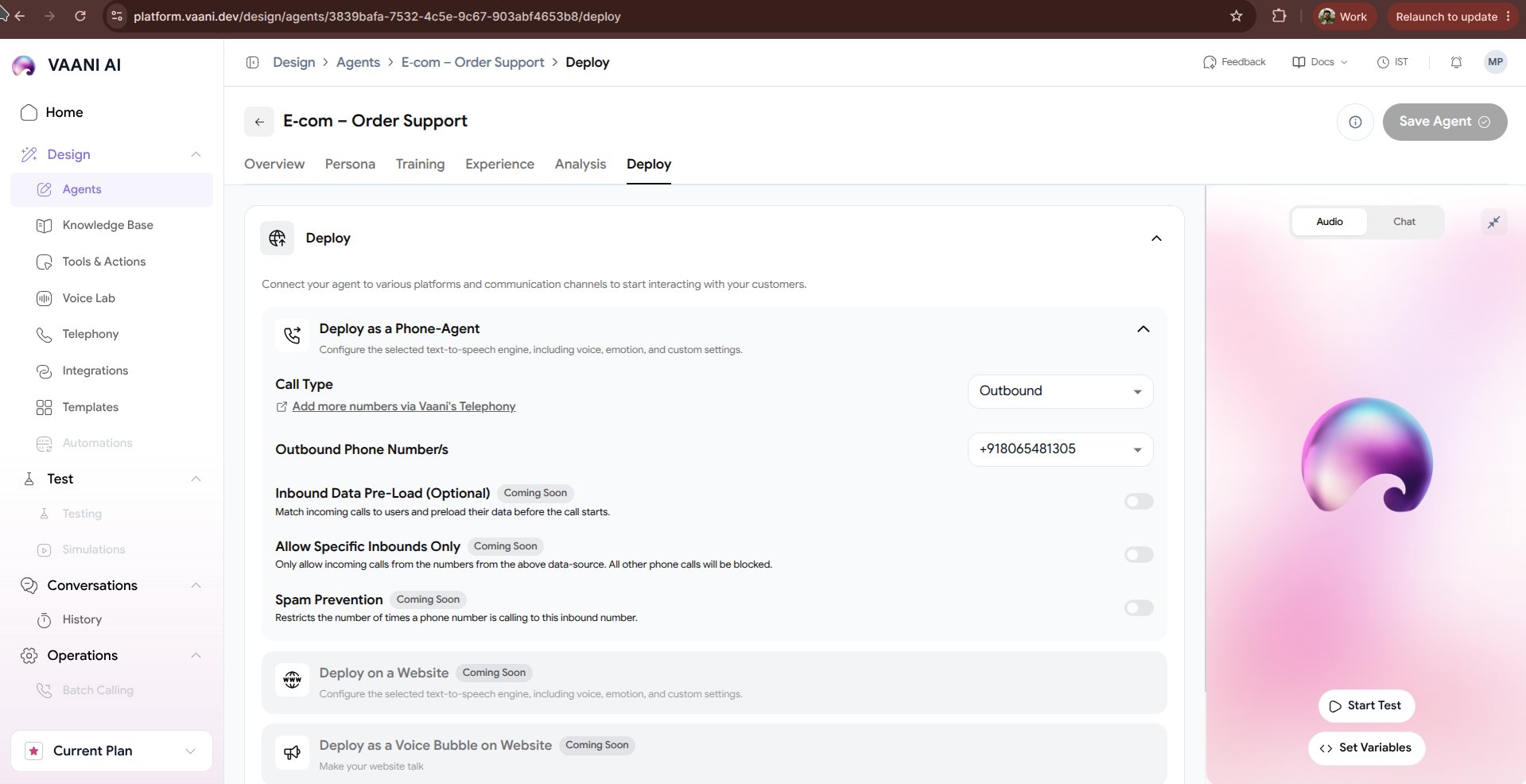1526x784 pixels.
Task: Switch to the Analysis tab
Action: click(x=581, y=164)
